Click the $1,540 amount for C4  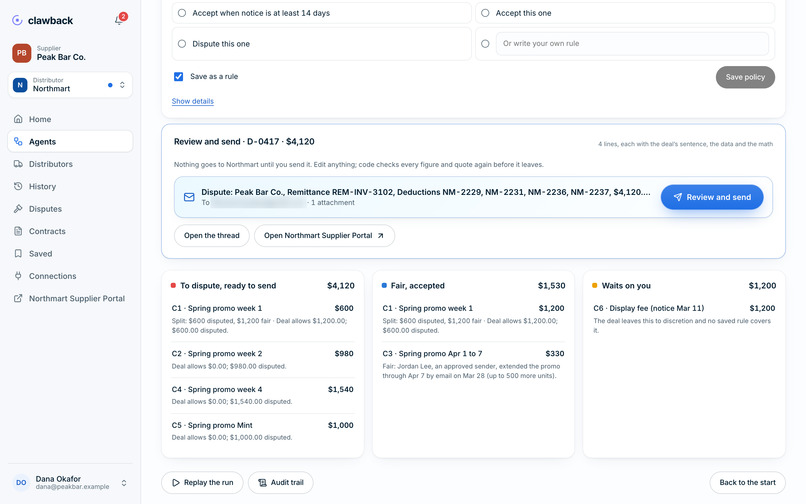(x=341, y=389)
